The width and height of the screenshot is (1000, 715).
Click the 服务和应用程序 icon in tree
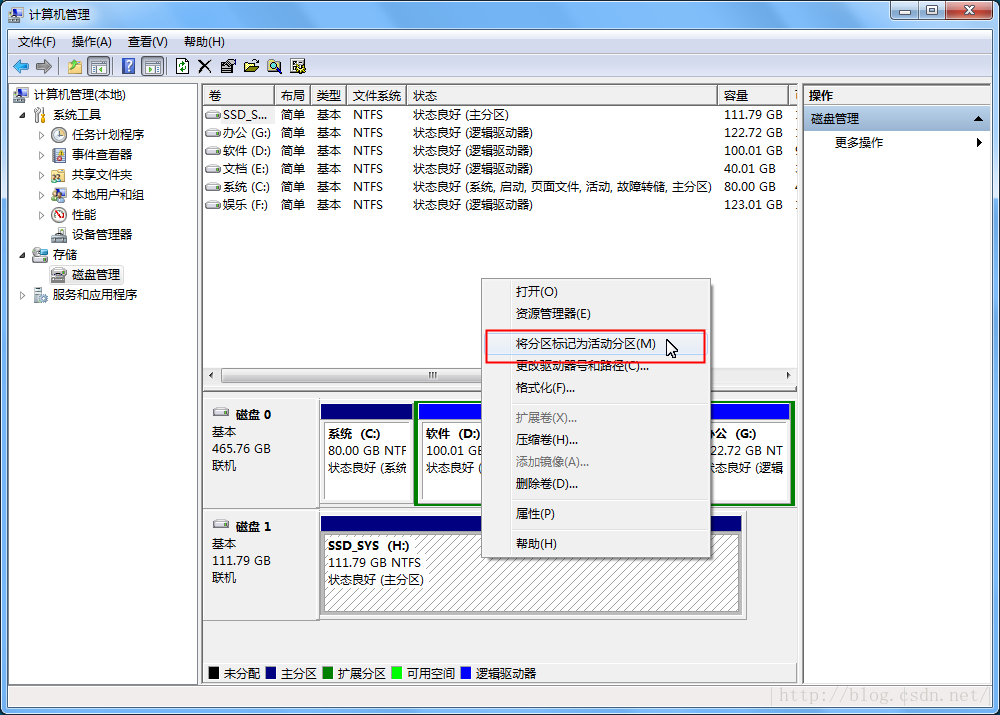[x=40, y=295]
